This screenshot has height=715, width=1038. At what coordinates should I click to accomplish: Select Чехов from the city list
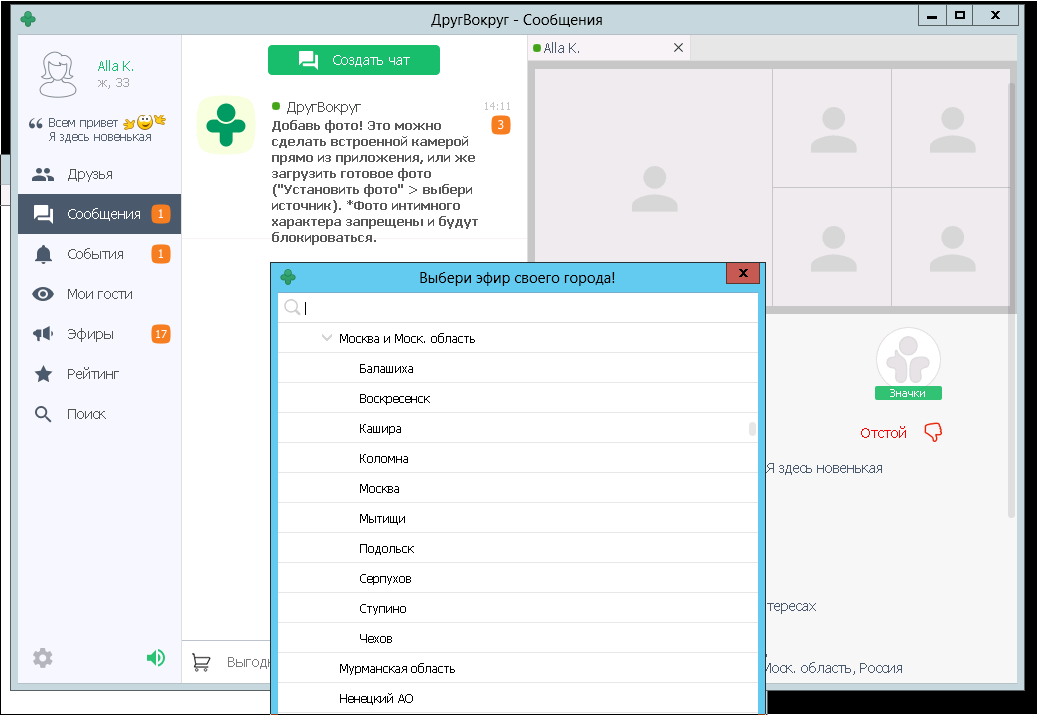pos(518,638)
